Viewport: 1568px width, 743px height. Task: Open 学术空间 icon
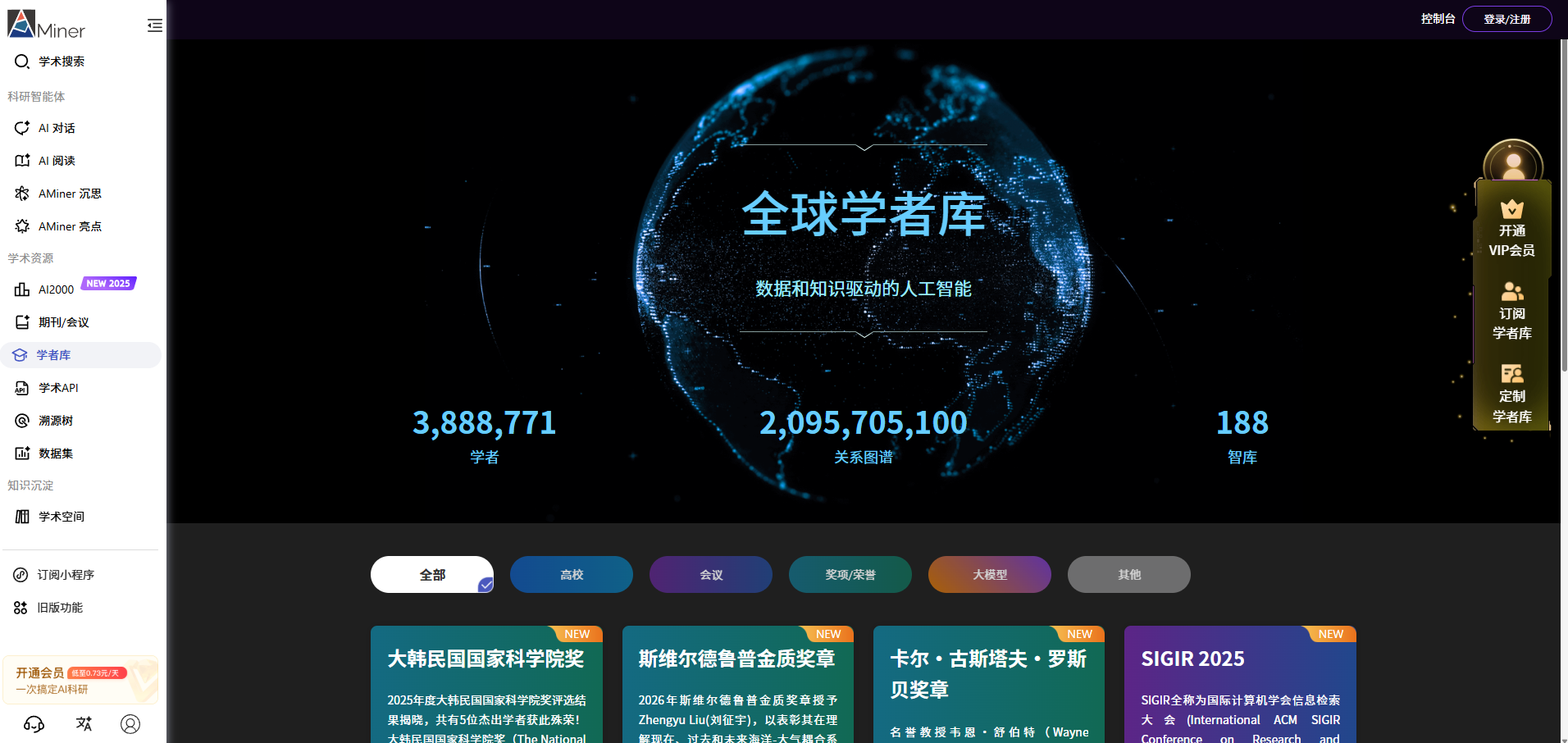pos(22,517)
